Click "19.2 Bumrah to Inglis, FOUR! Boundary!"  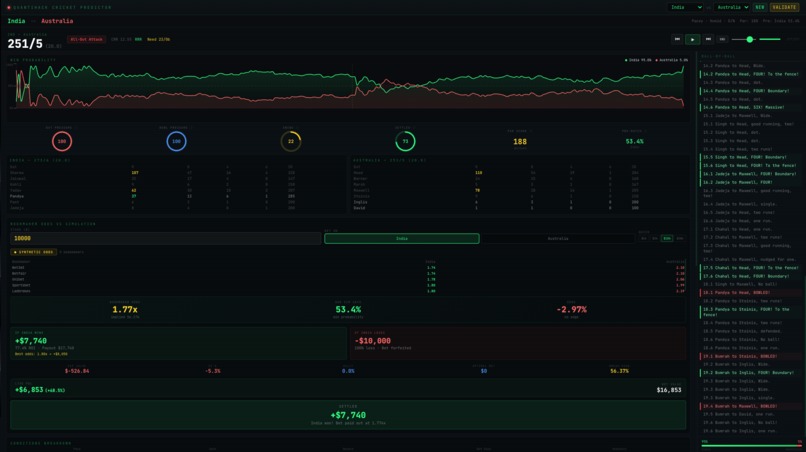[x=748, y=373]
